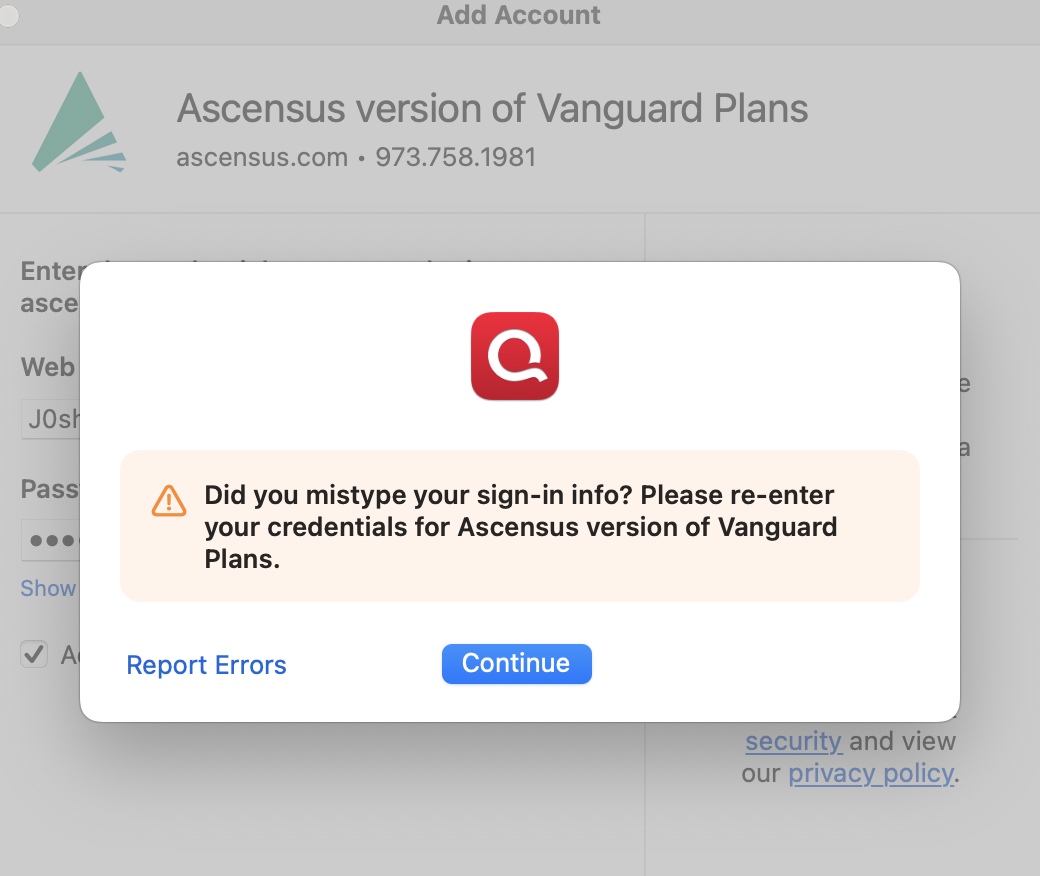Click the orange warning triangle icon
The width and height of the screenshot is (1040, 876).
169,499
